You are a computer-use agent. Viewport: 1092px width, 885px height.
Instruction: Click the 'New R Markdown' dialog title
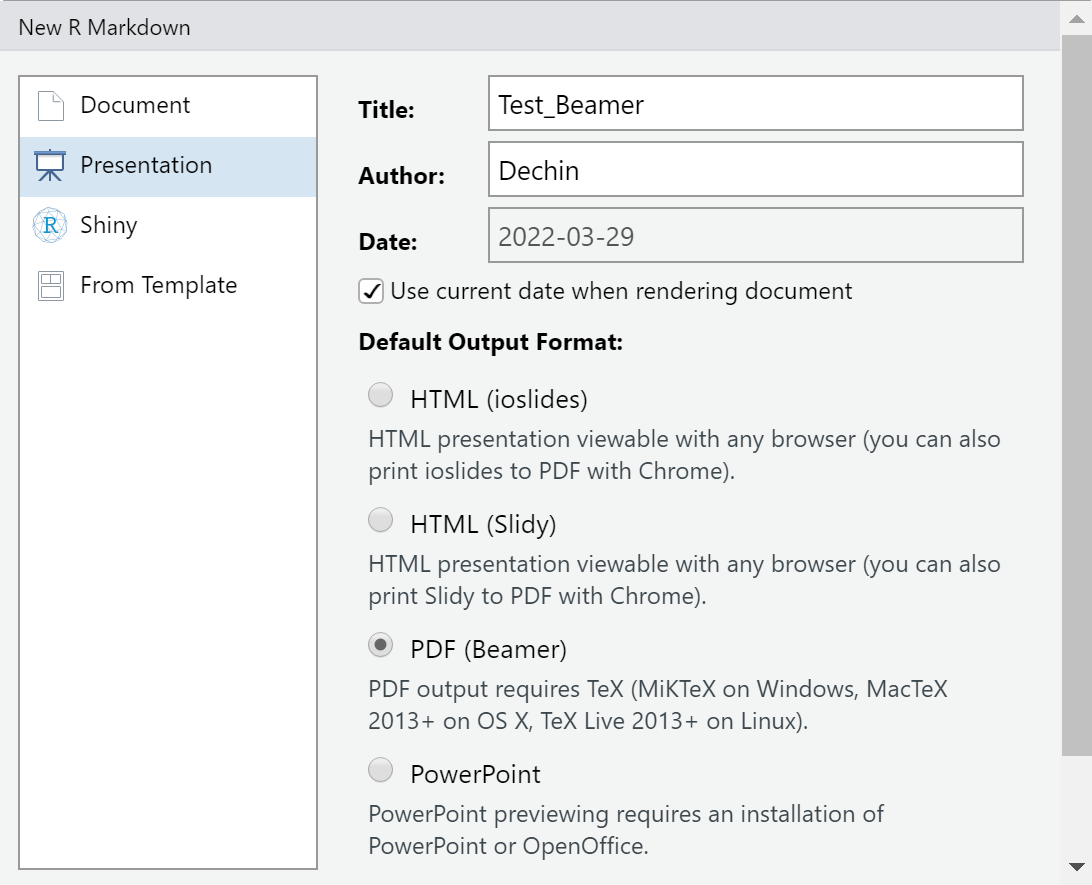coord(104,27)
